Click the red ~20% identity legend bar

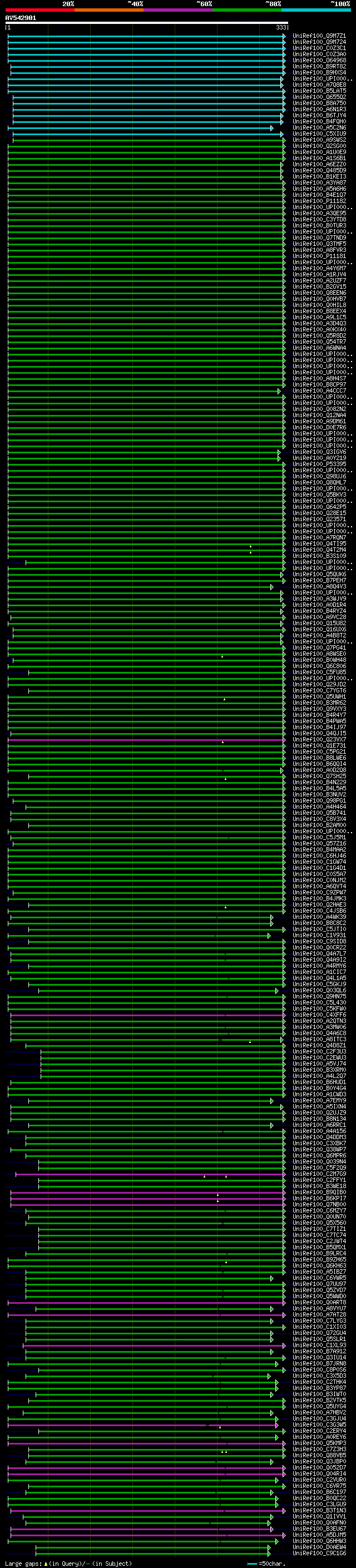[x=39, y=11]
